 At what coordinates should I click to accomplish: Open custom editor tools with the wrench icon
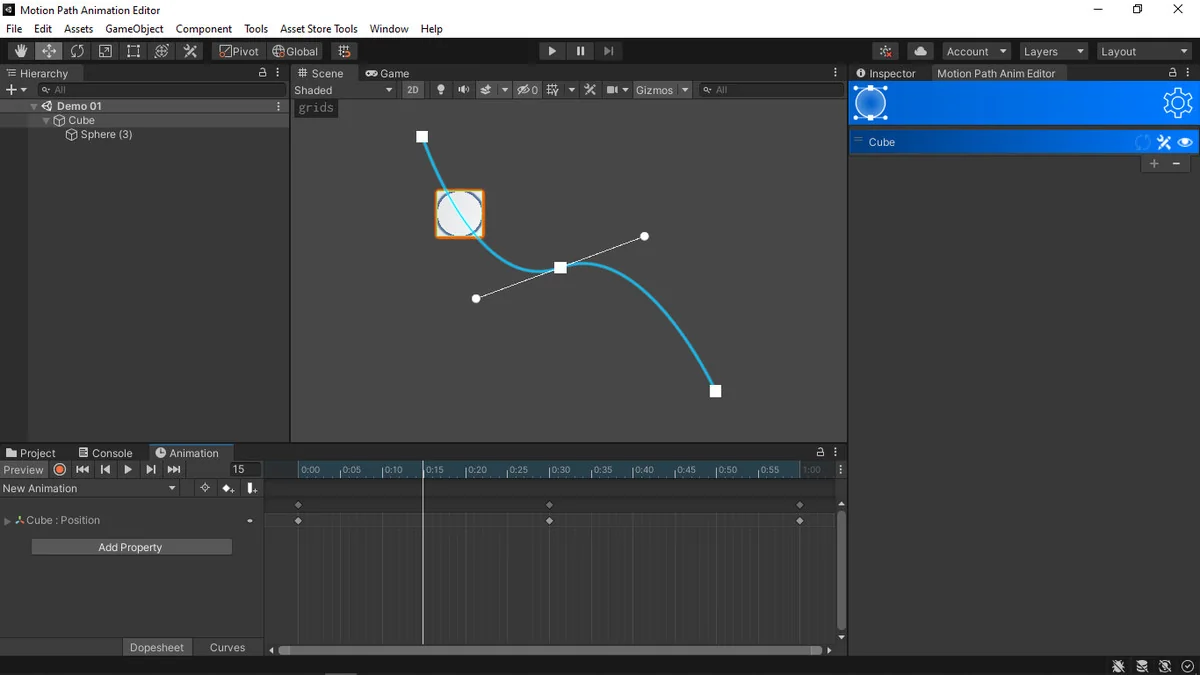point(190,51)
